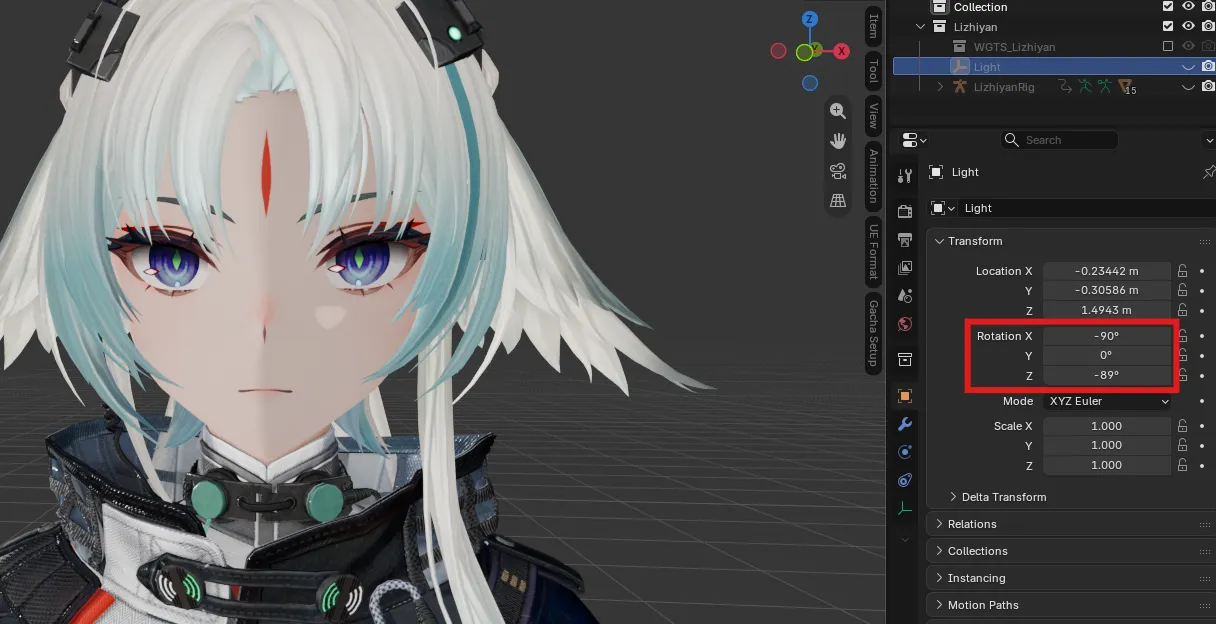Click the first green pose icon on LizhiyanRig
The height and width of the screenshot is (624, 1216).
pos(1085,87)
